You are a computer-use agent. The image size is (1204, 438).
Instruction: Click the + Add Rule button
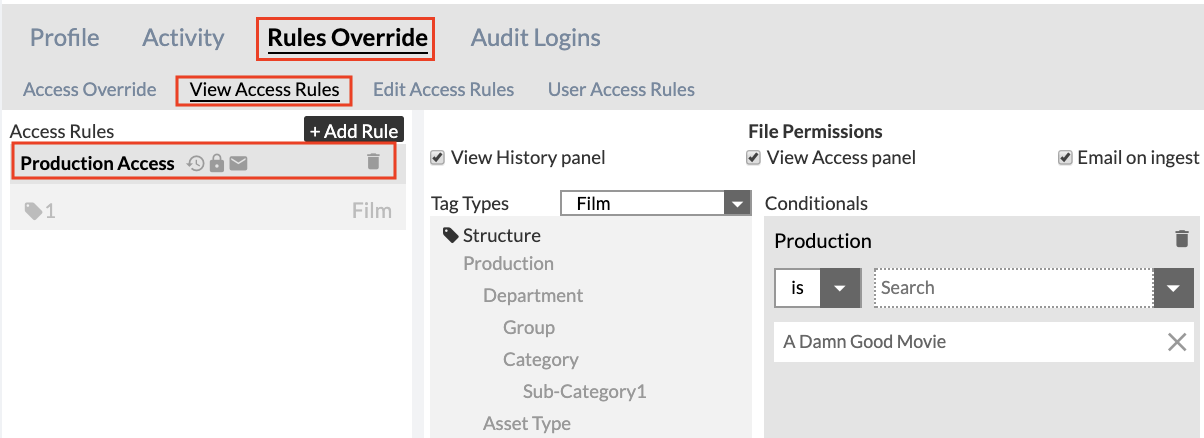pos(354,131)
